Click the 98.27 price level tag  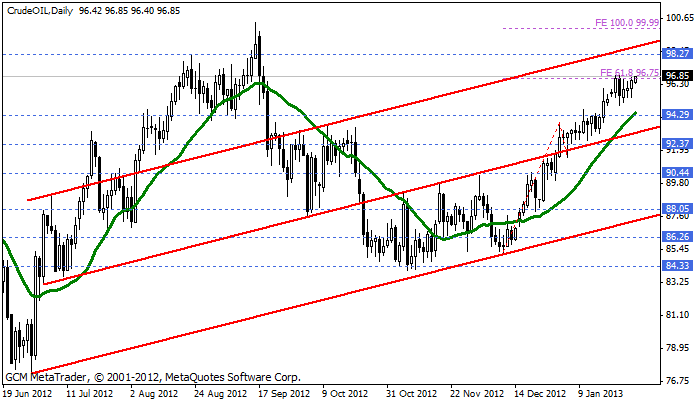(677, 54)
